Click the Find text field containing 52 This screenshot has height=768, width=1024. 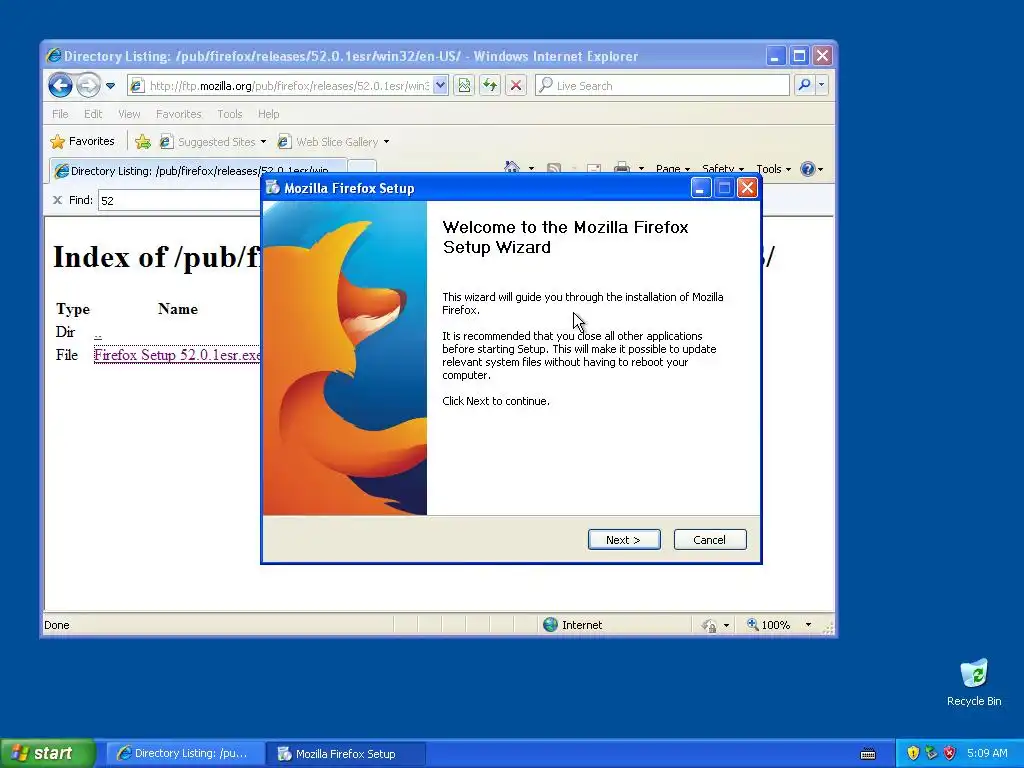coord(180,200)
